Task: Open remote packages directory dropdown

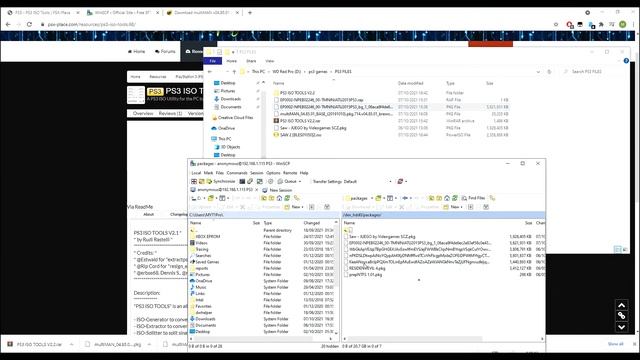Action: (359, 198)
